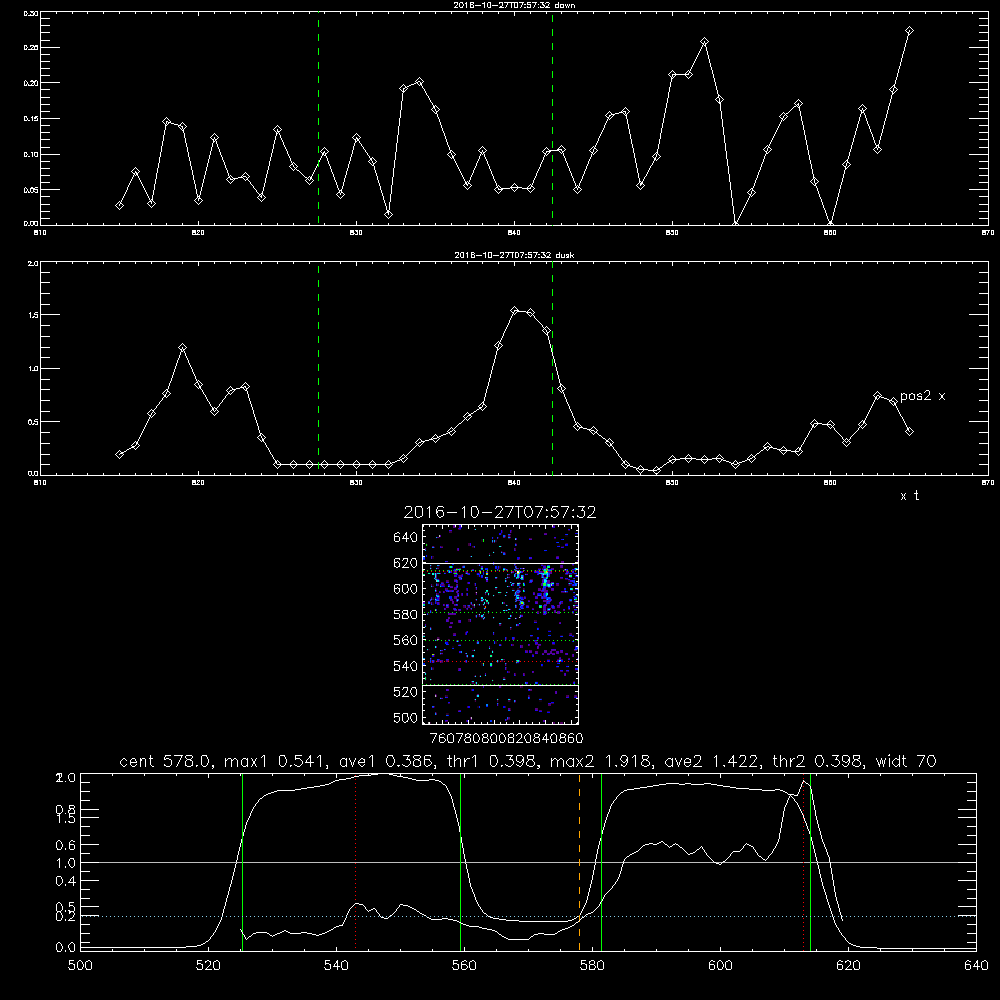Click the orange dashed center line in bottom plot

tap(579, 862)
